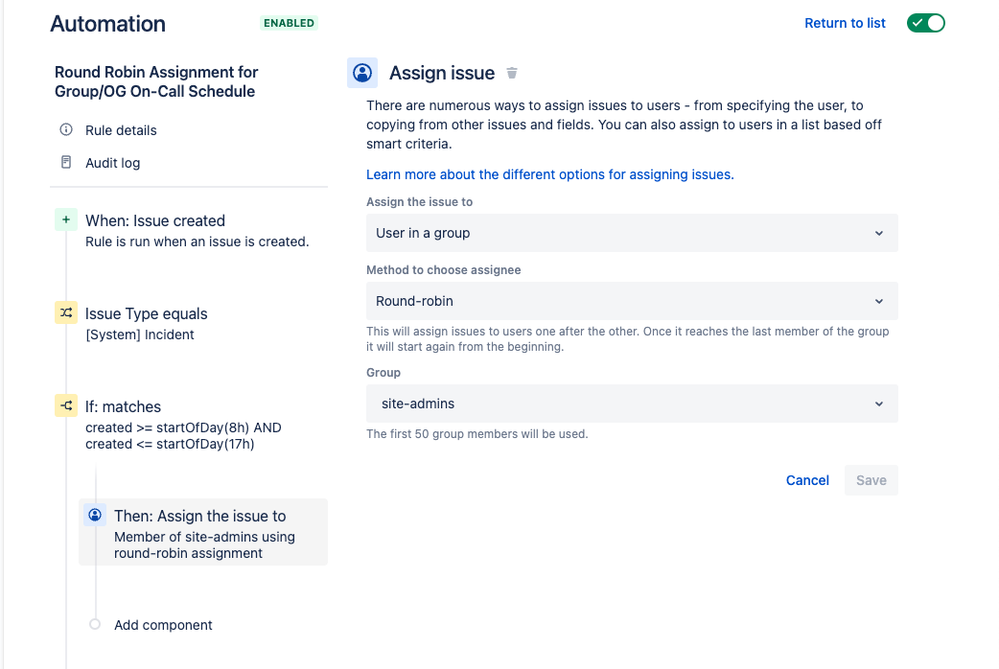Click the Add component circle icon
999x669 pixels.
click(95, 624)
